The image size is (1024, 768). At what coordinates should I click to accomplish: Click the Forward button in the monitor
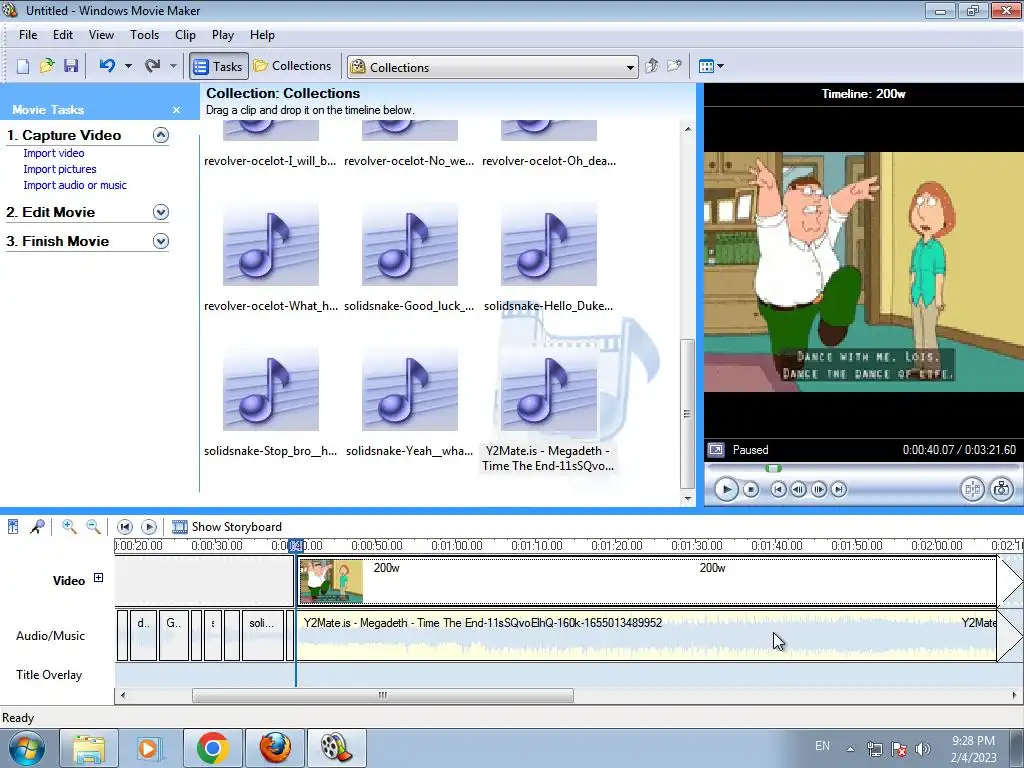(x=839, y=489)
